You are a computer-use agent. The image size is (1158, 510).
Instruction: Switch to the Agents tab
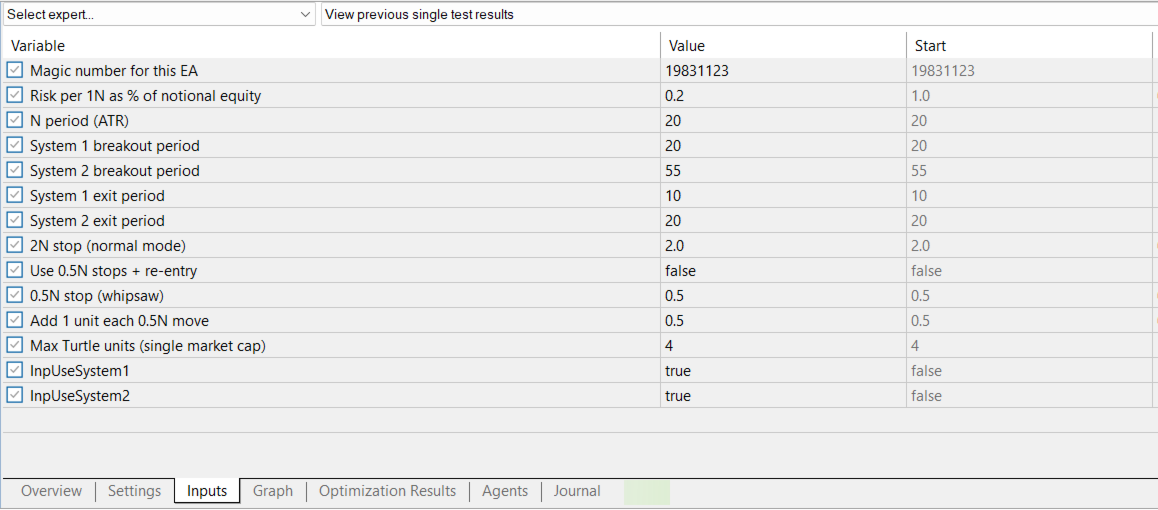505,491
